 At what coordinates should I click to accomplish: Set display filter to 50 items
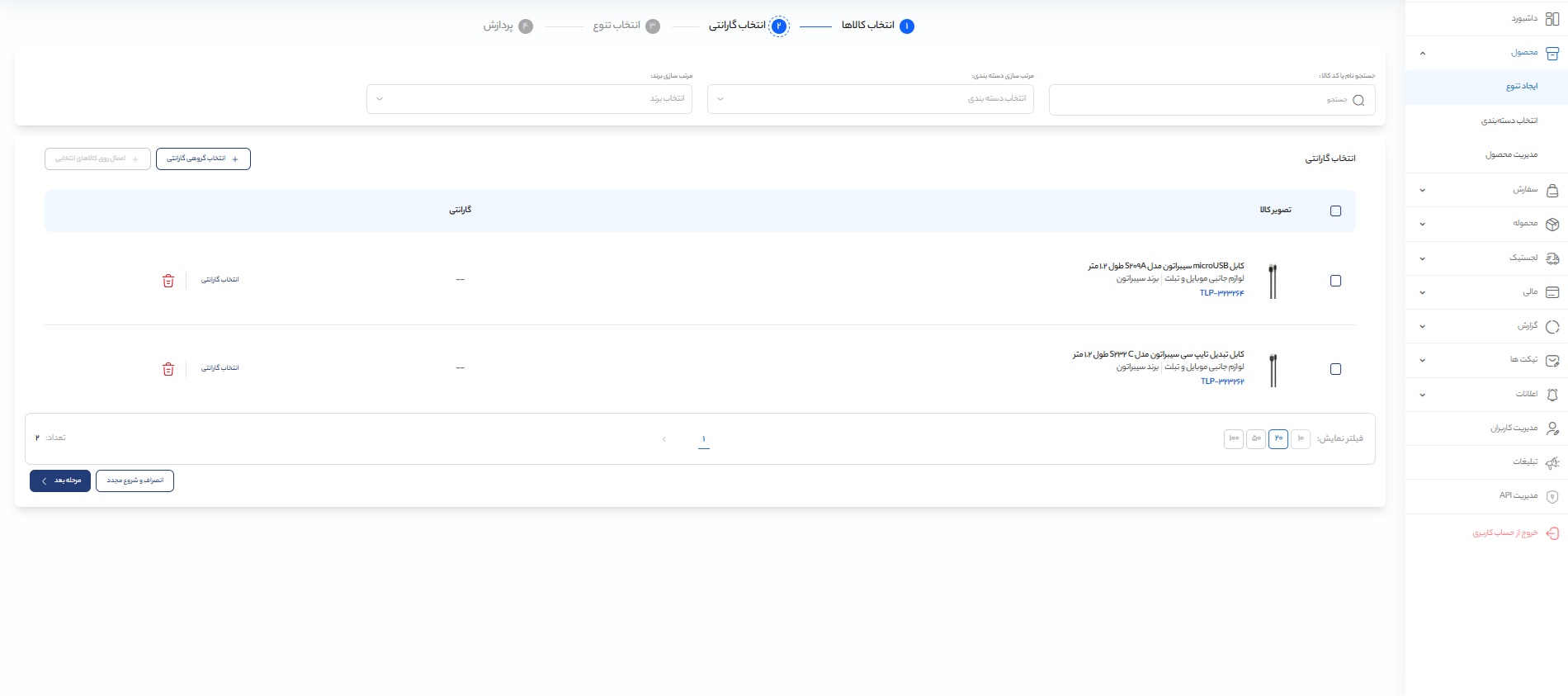[x=1256, y=438]
